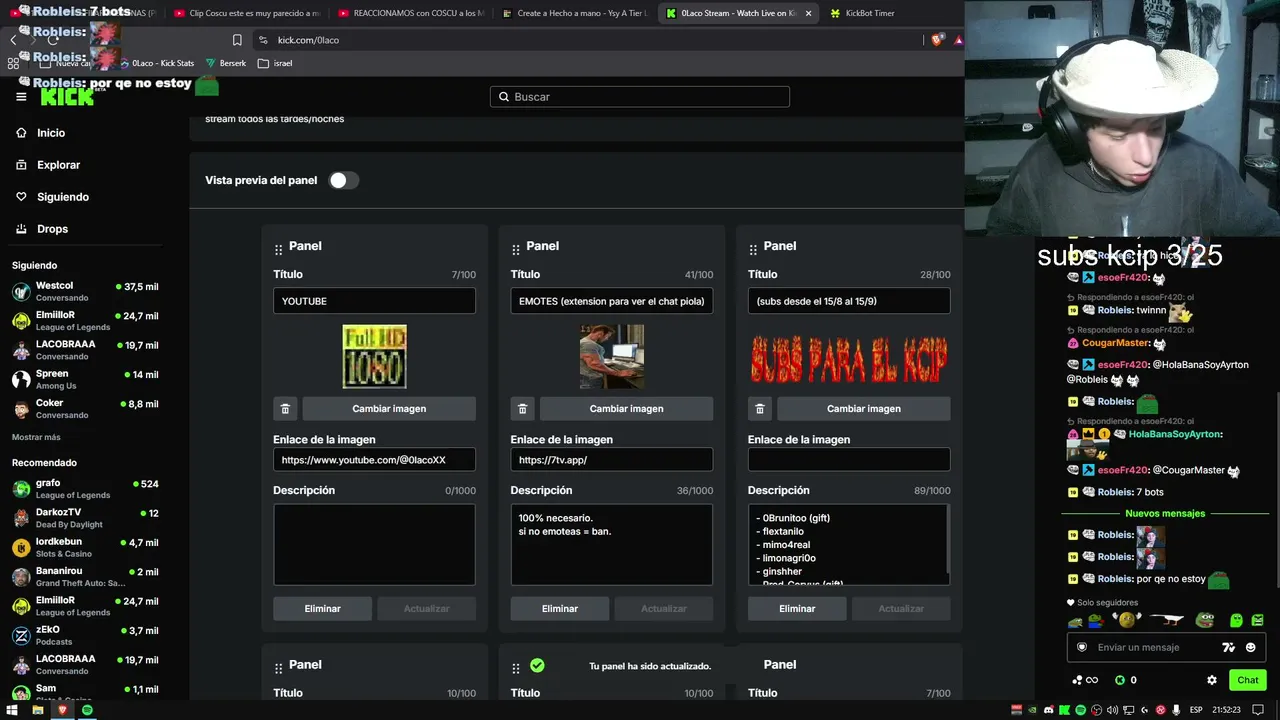Click the SUBS PARA EL KCIP banner image
The width and height of the screenshot is (1280, 720).
(849, 357)
